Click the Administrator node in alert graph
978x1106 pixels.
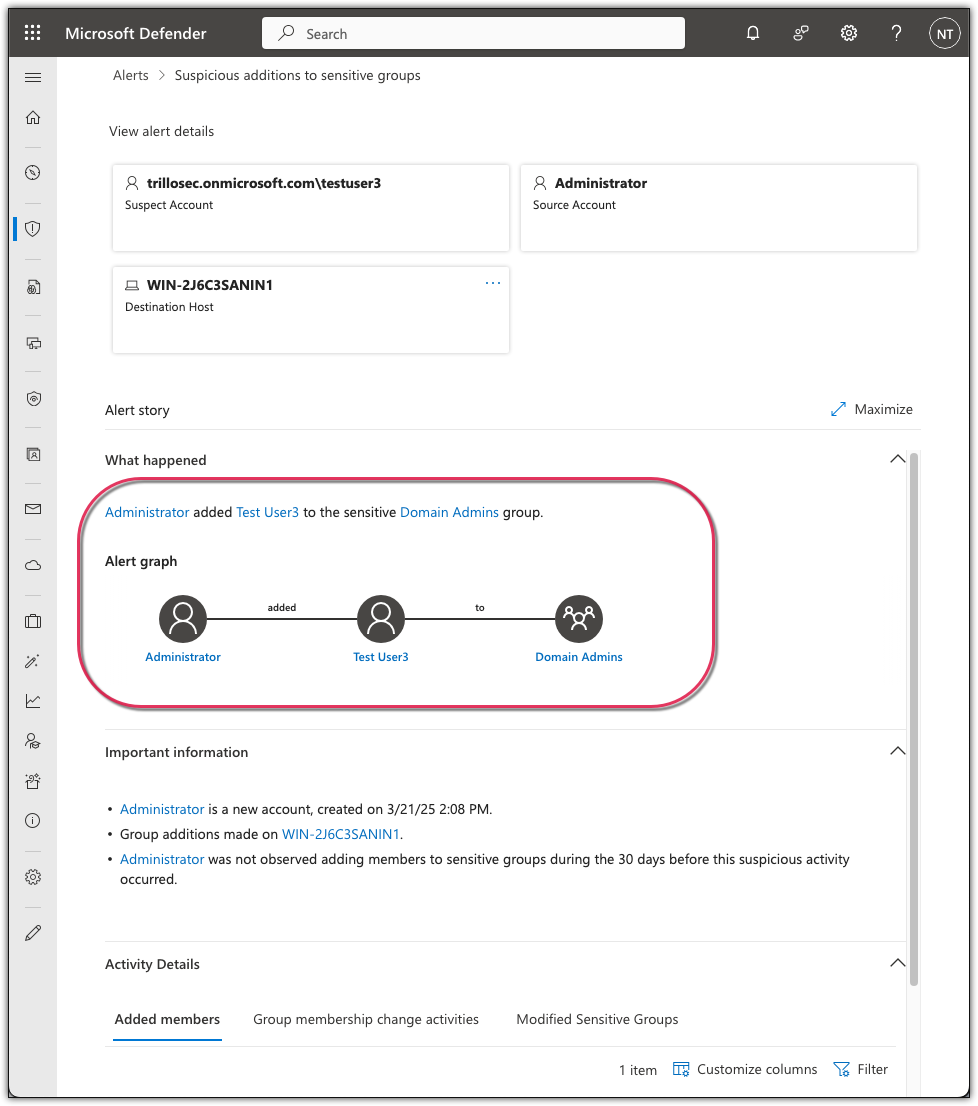coord(183,619)
